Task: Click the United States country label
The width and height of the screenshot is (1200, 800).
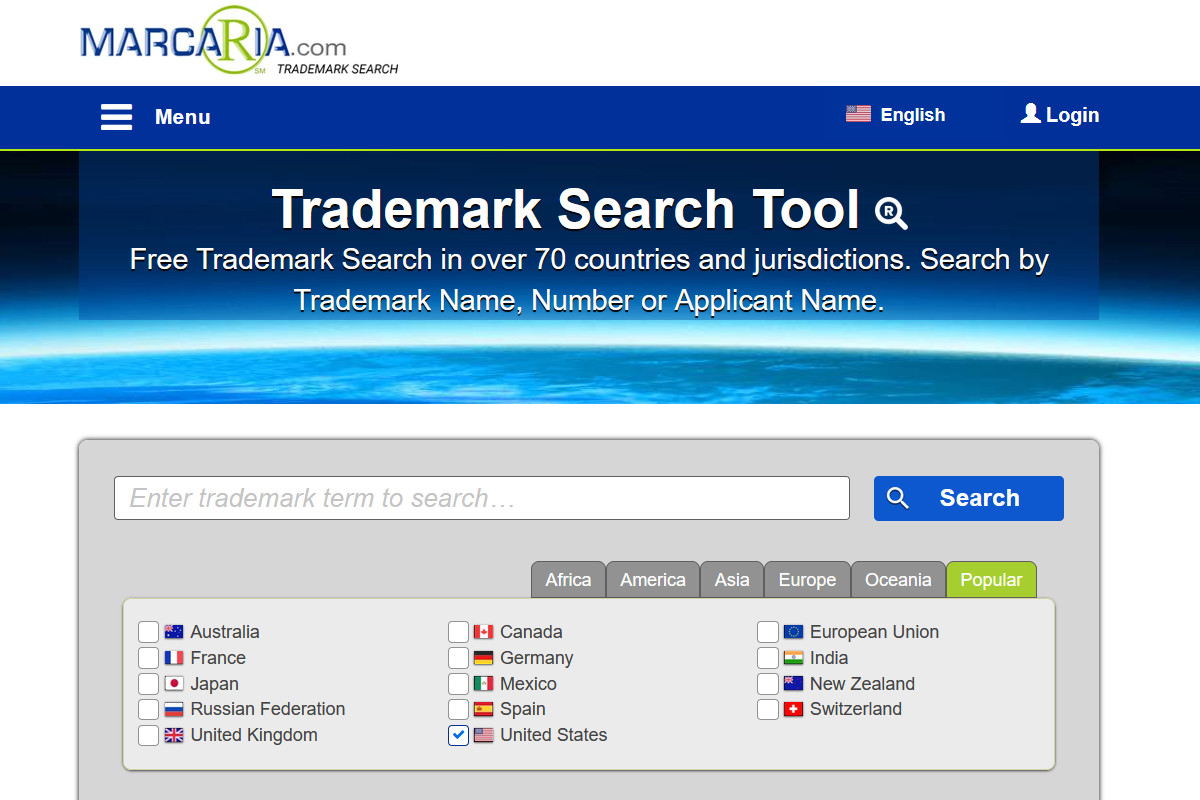Action: click(554, 735)
